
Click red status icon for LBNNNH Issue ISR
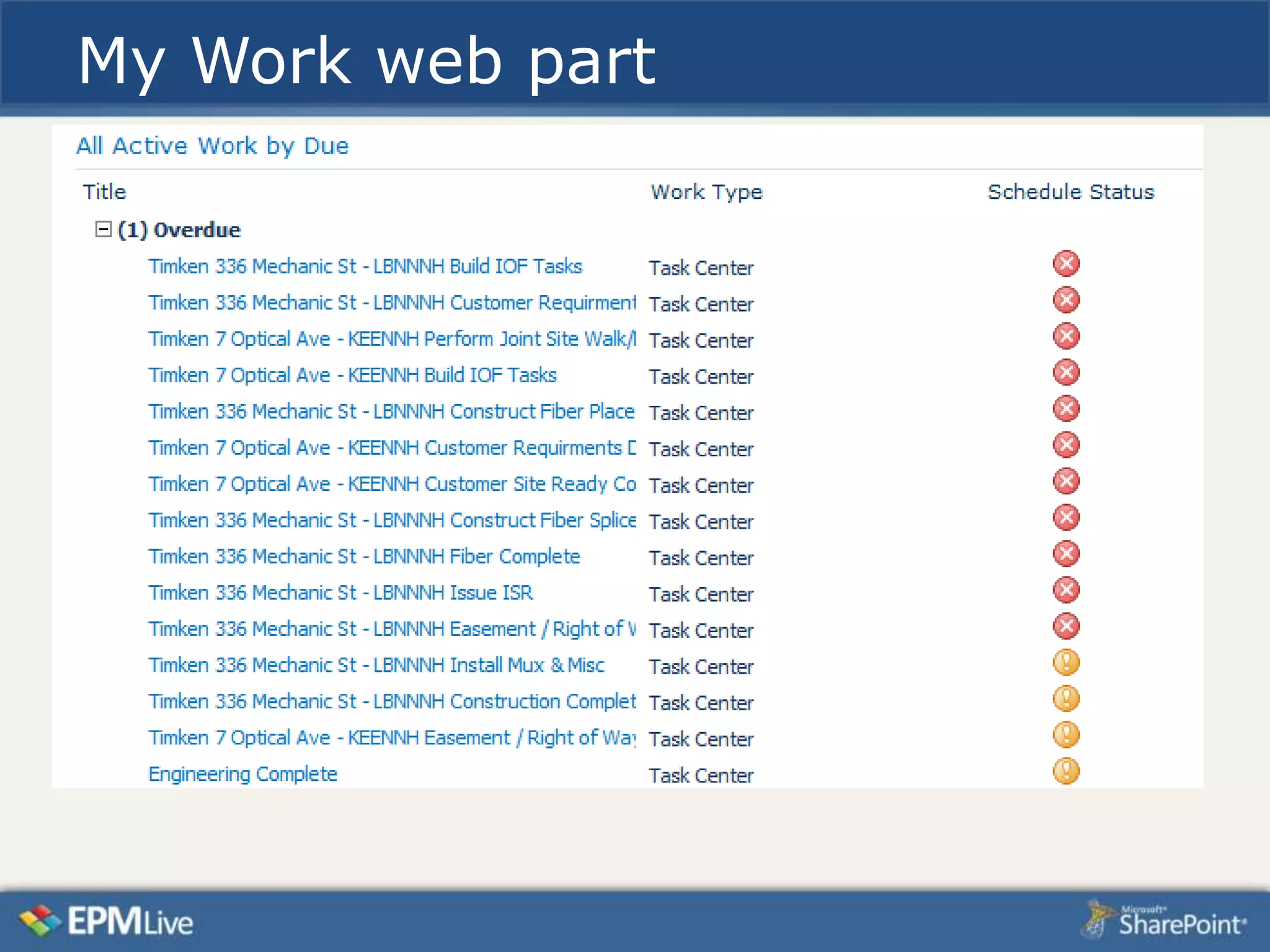[1066, 590]
